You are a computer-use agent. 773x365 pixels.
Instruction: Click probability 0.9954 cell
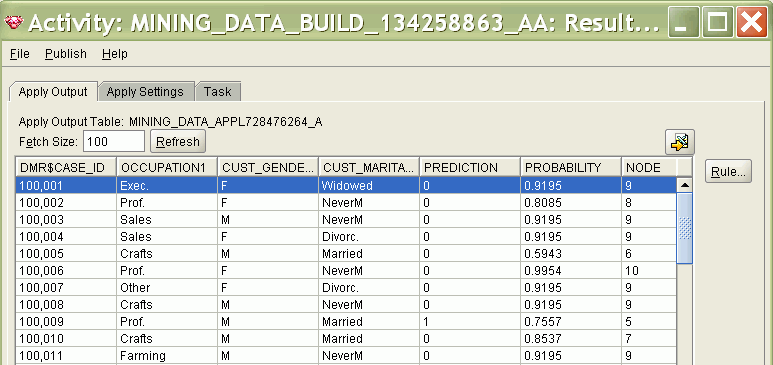571,270
